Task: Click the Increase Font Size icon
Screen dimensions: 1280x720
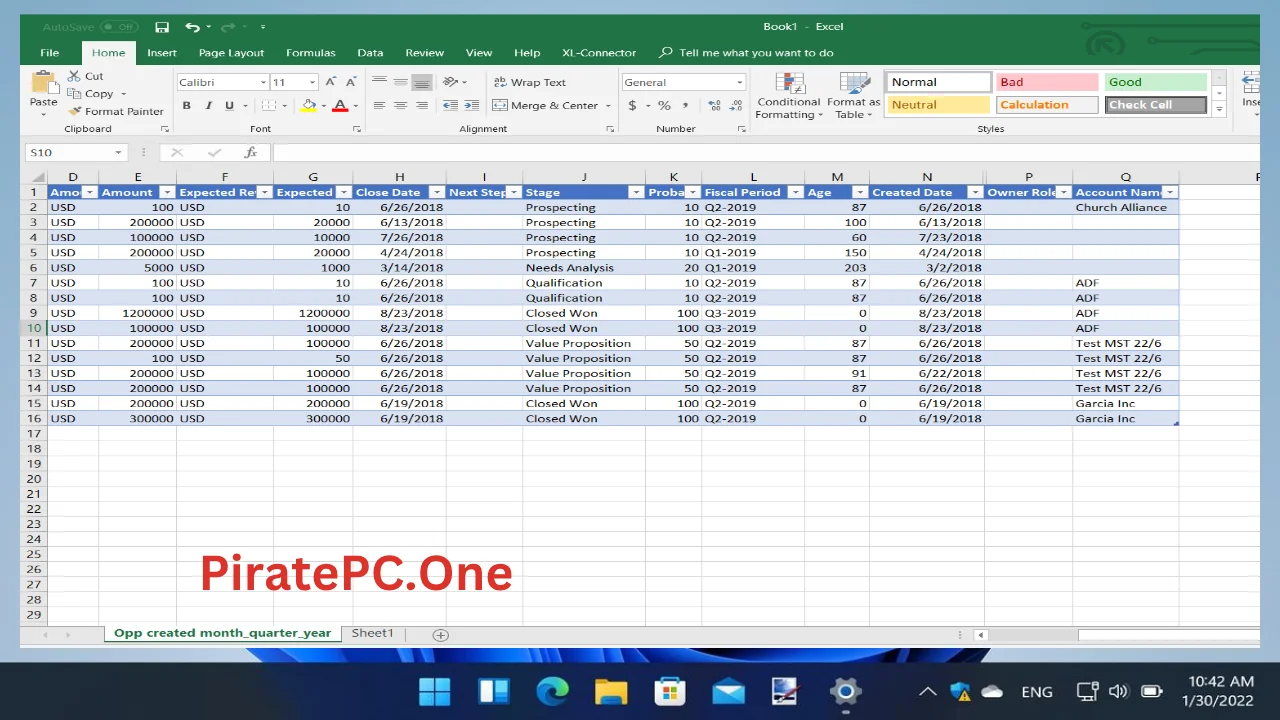Action: click(x=331, y=82)
